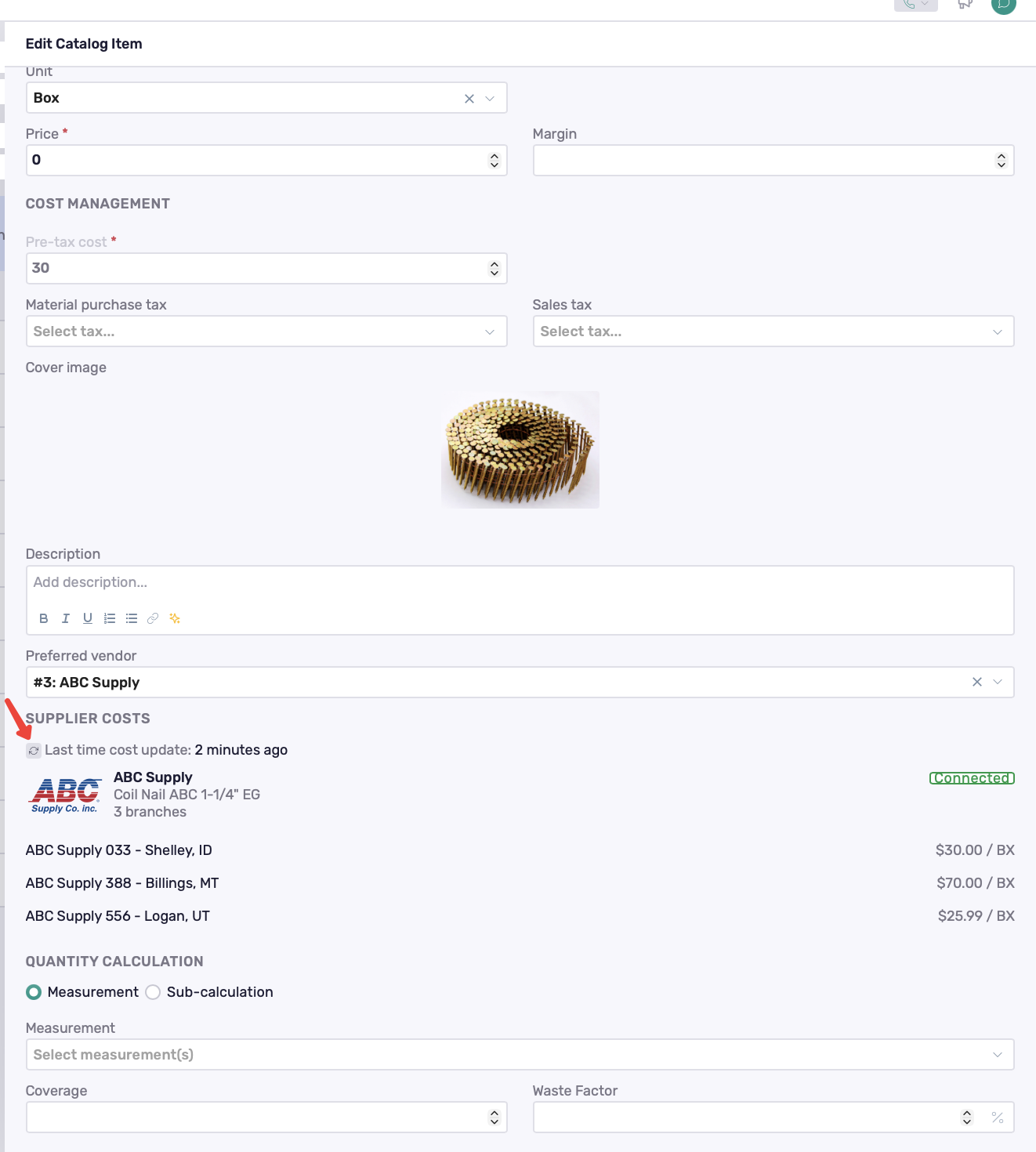Focus the Waste Factor input field

click(773, 1118)
